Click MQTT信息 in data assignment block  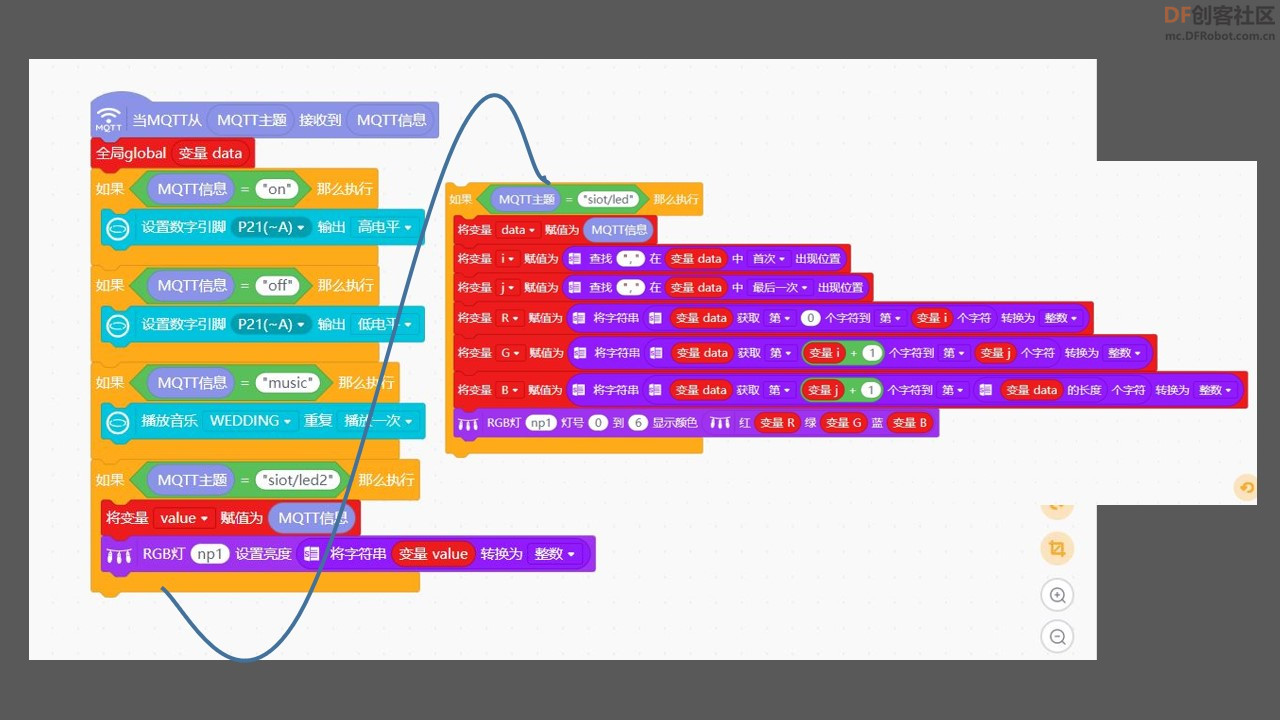(619, 230)
